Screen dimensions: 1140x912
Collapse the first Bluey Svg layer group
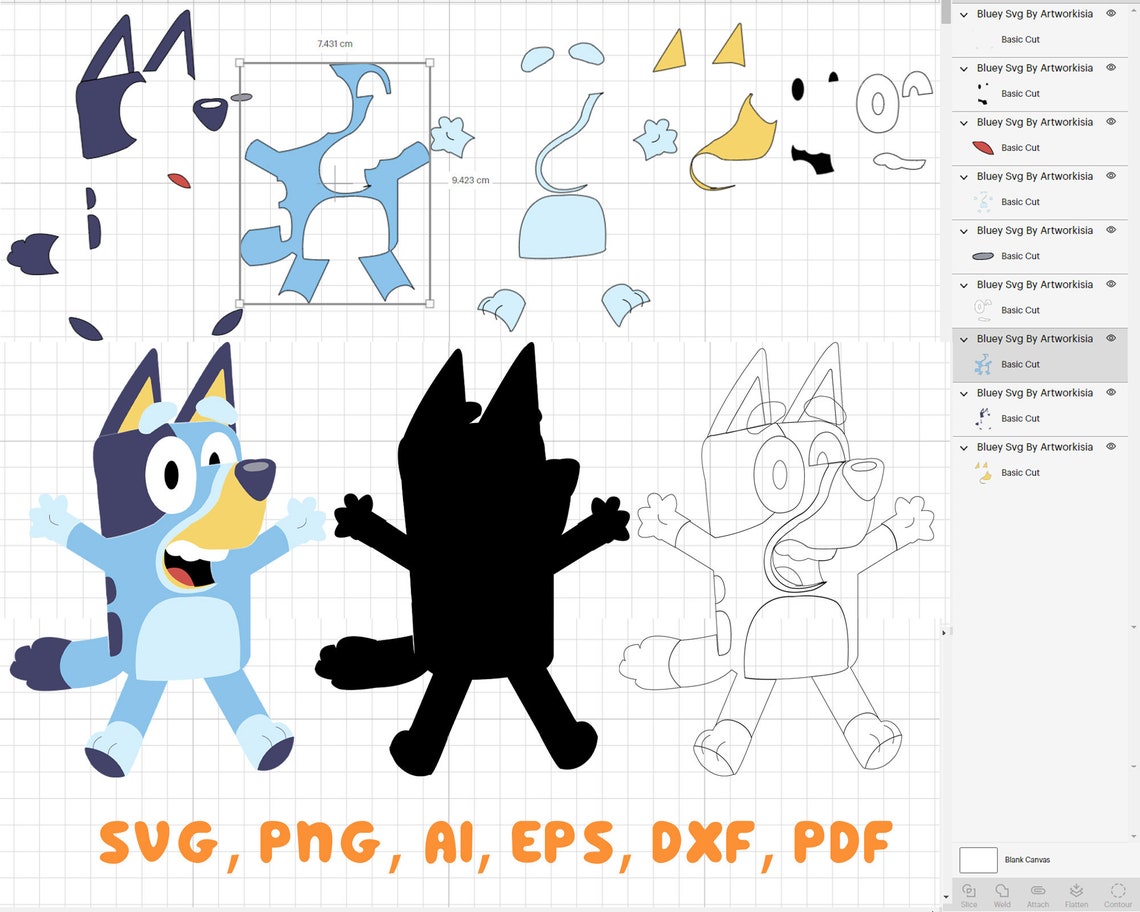point(962,13)
